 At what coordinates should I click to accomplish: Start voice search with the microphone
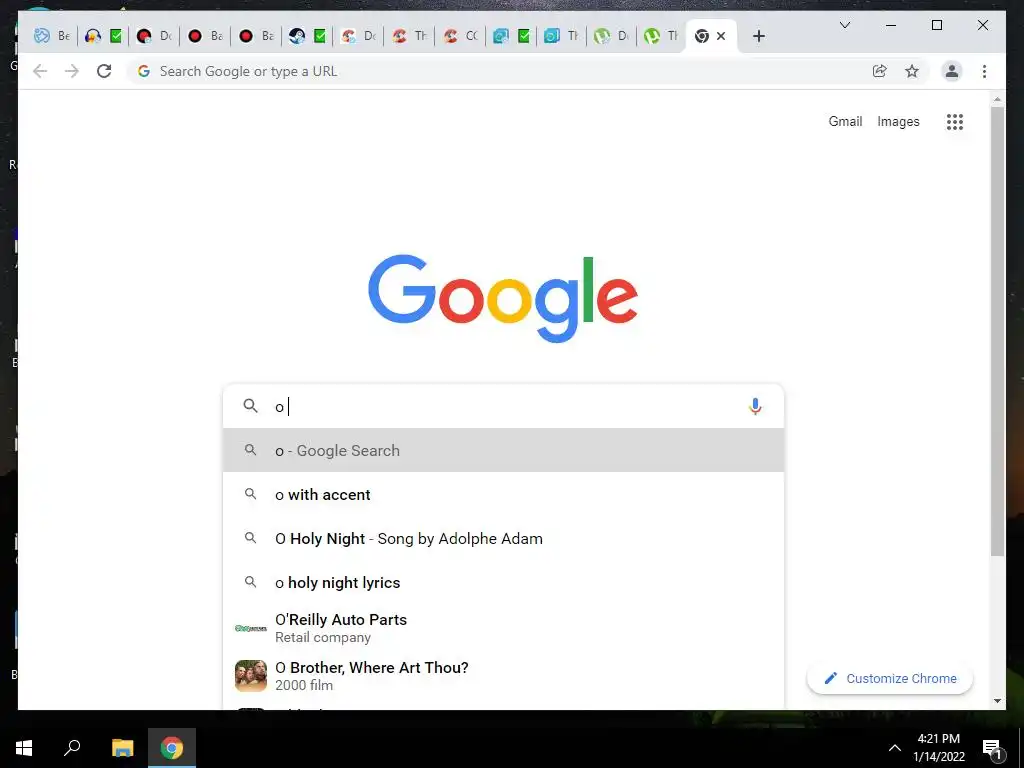(755, 406)
